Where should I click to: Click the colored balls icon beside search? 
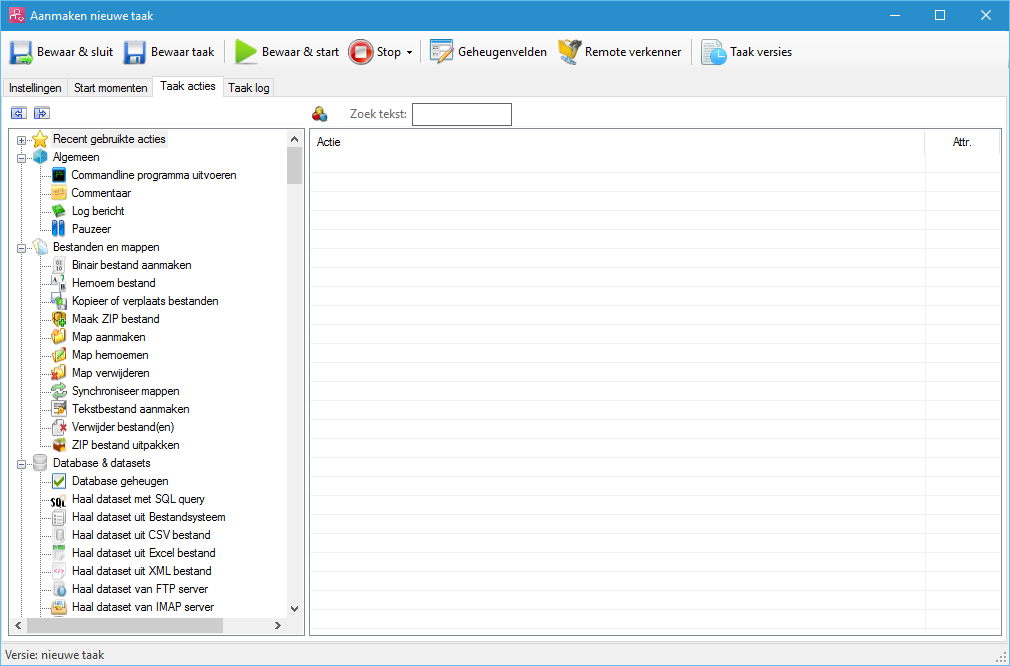(x=320, y=114)
